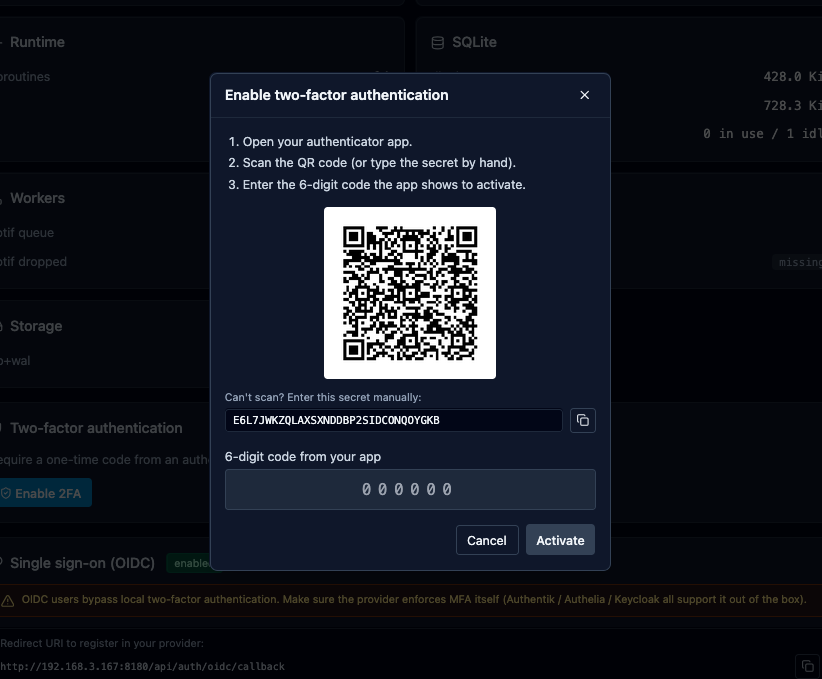
Task: Click the 'missing' status badge
Action: (x=798, y=262)
